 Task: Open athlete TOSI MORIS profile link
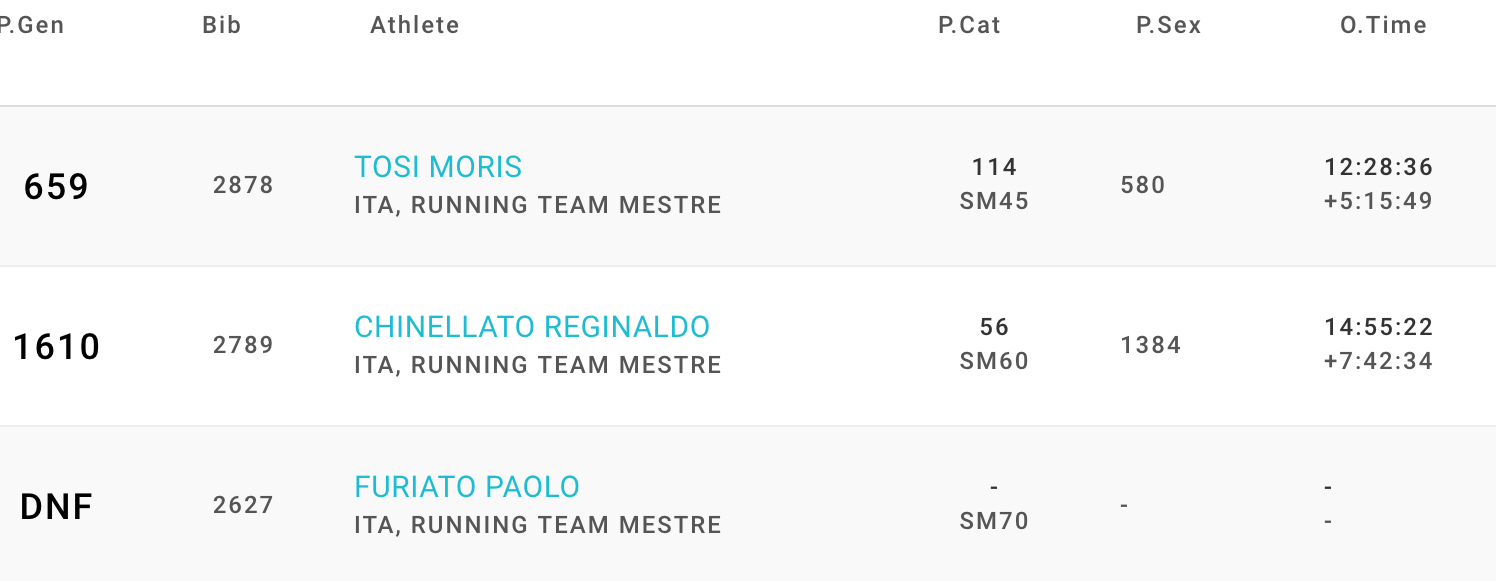tap(438, 167)
